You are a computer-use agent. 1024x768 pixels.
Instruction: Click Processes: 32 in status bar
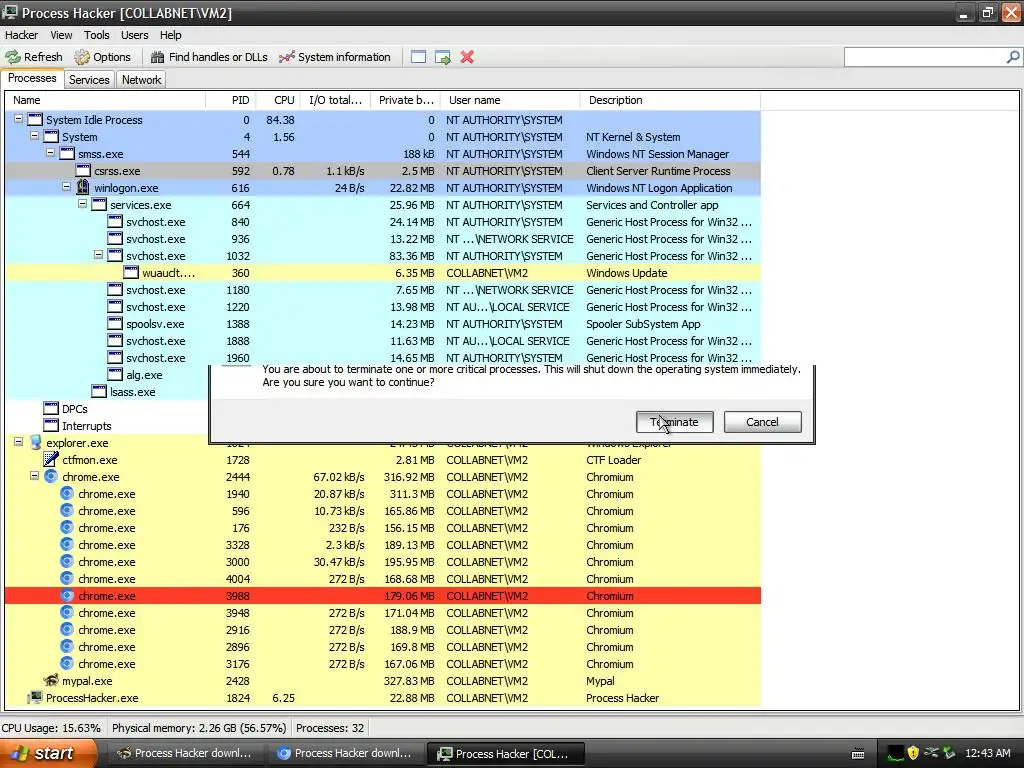pyautogui.click(x=330, y=728)
